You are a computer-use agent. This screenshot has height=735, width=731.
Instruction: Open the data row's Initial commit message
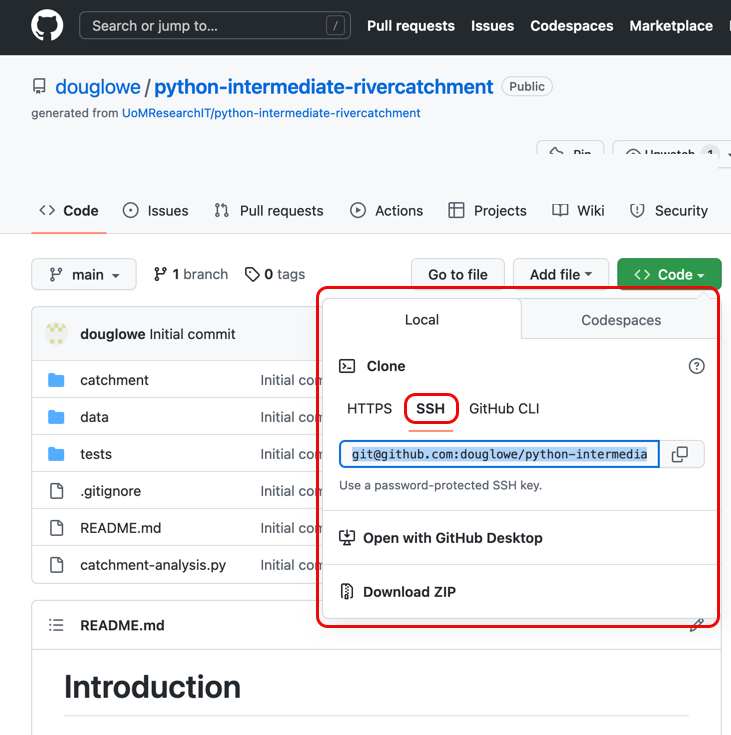(291, 417)
